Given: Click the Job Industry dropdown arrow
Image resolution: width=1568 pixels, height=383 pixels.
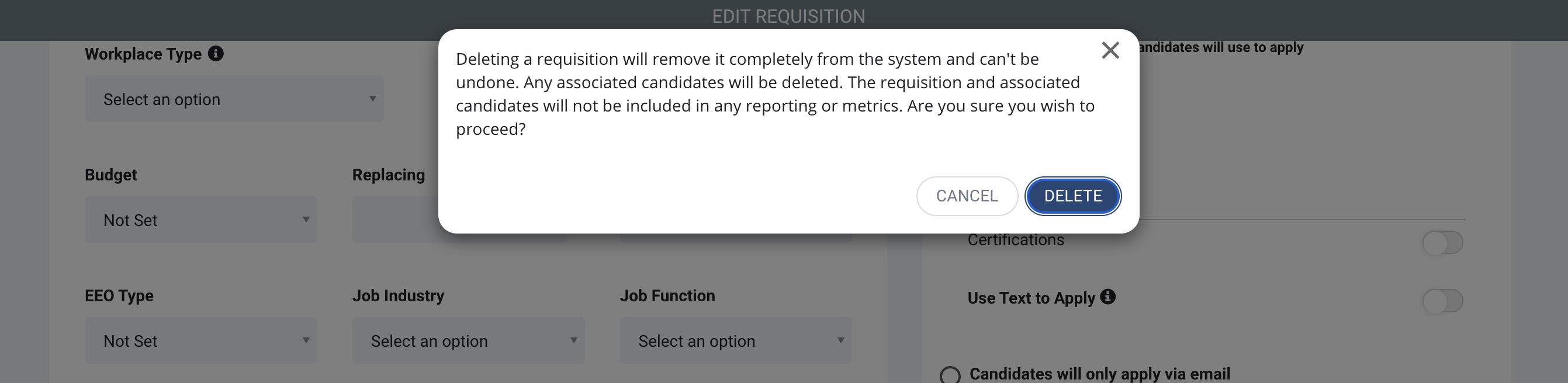Looking at the screenshot, I should click(573, 340).
